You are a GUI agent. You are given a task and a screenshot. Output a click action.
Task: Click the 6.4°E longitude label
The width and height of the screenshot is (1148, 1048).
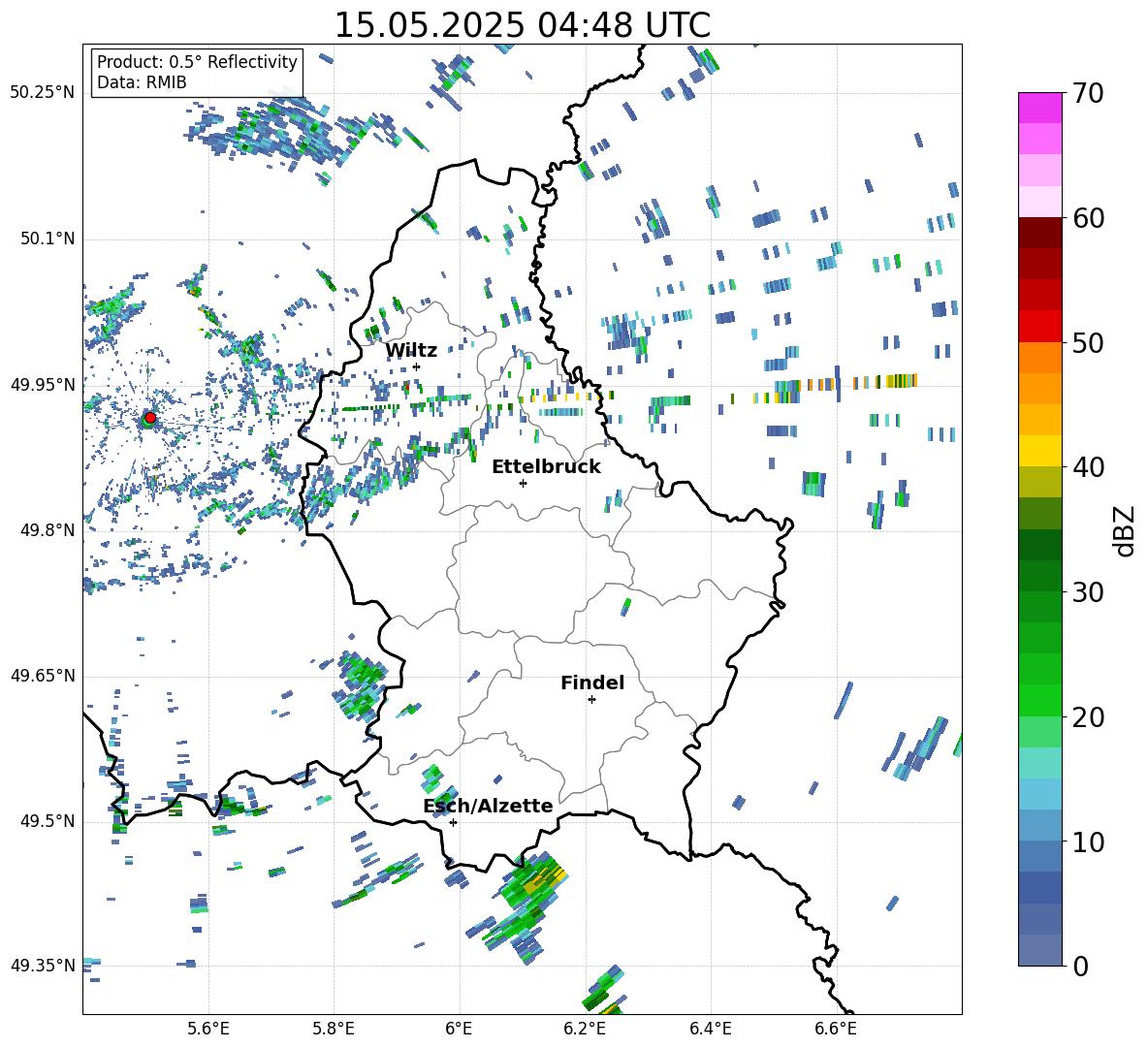[710, 1029]
